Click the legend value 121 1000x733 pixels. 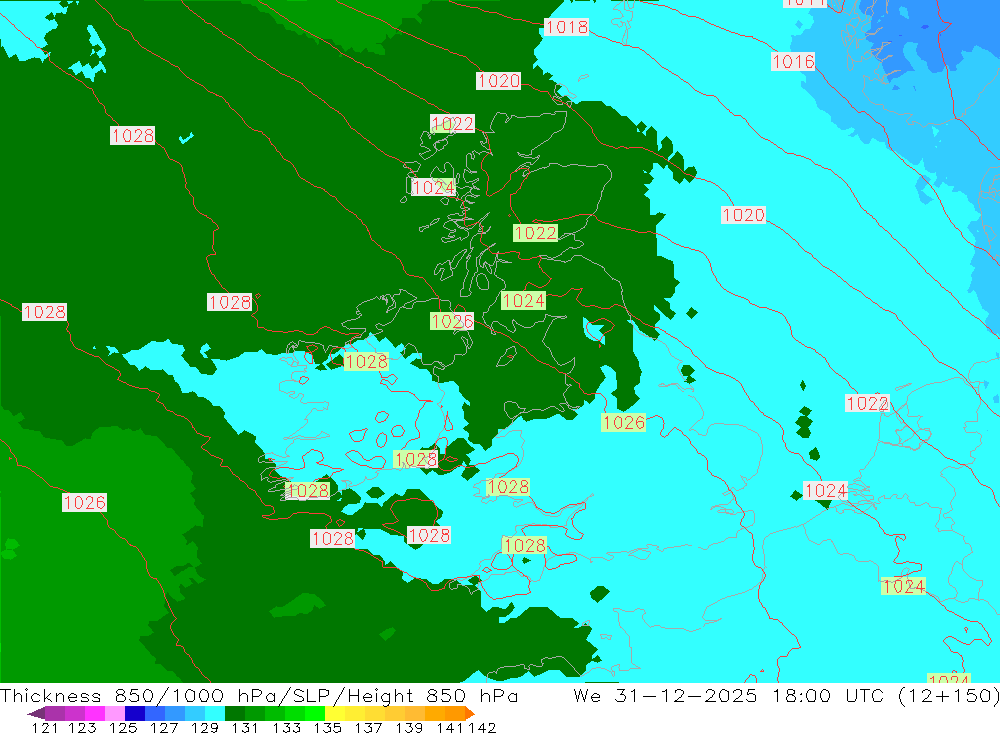tap(45, 728)
